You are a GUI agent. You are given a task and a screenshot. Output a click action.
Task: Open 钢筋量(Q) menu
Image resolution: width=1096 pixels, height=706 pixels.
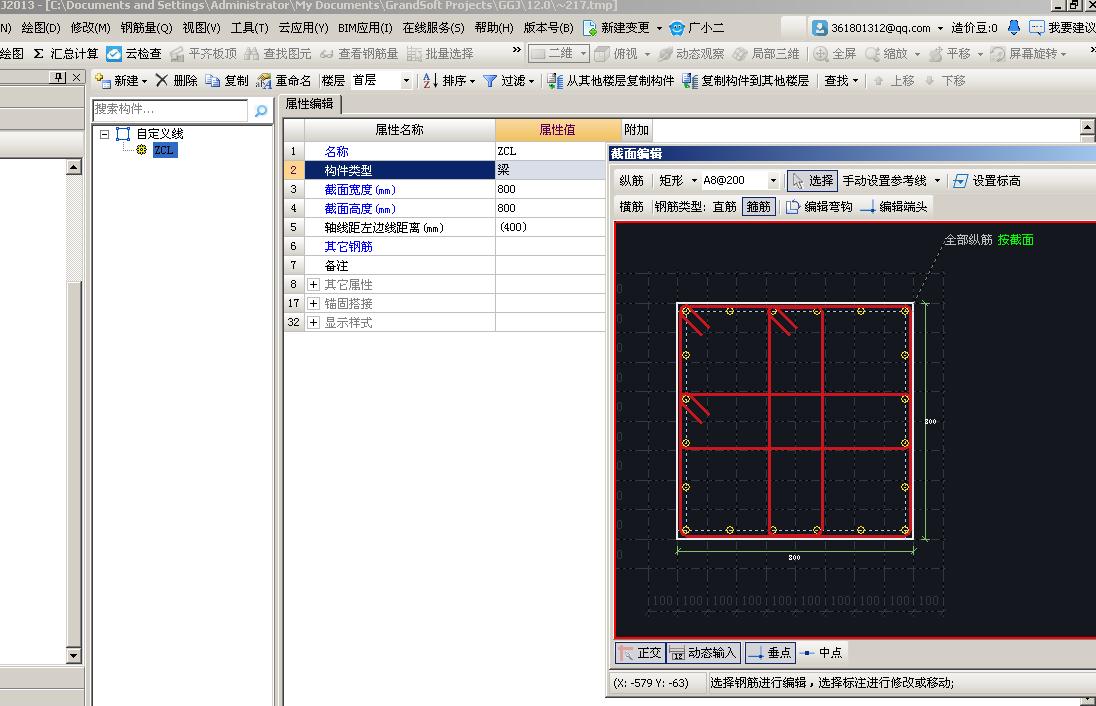[146, 28]
